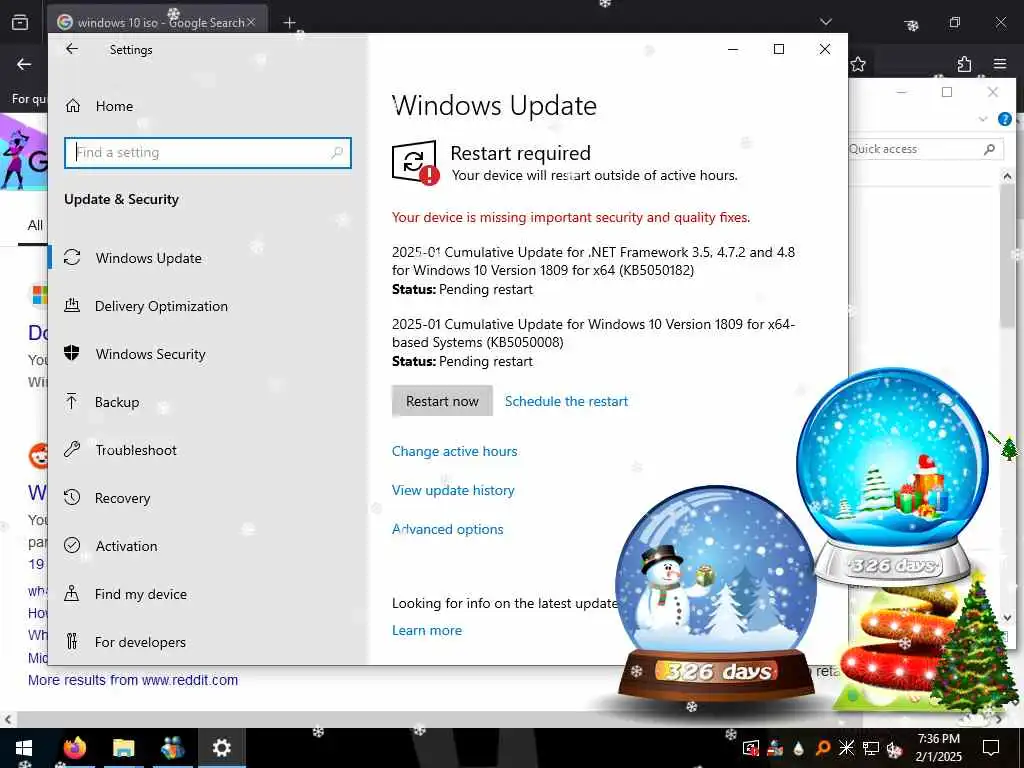The width and height of the screenshot is (1024, 768).
Task: Select the windows 10 iso browser tab
Action: [157, 22]
